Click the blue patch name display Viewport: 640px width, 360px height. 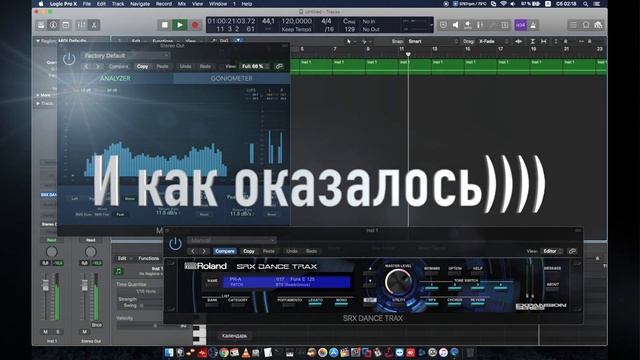286,282
